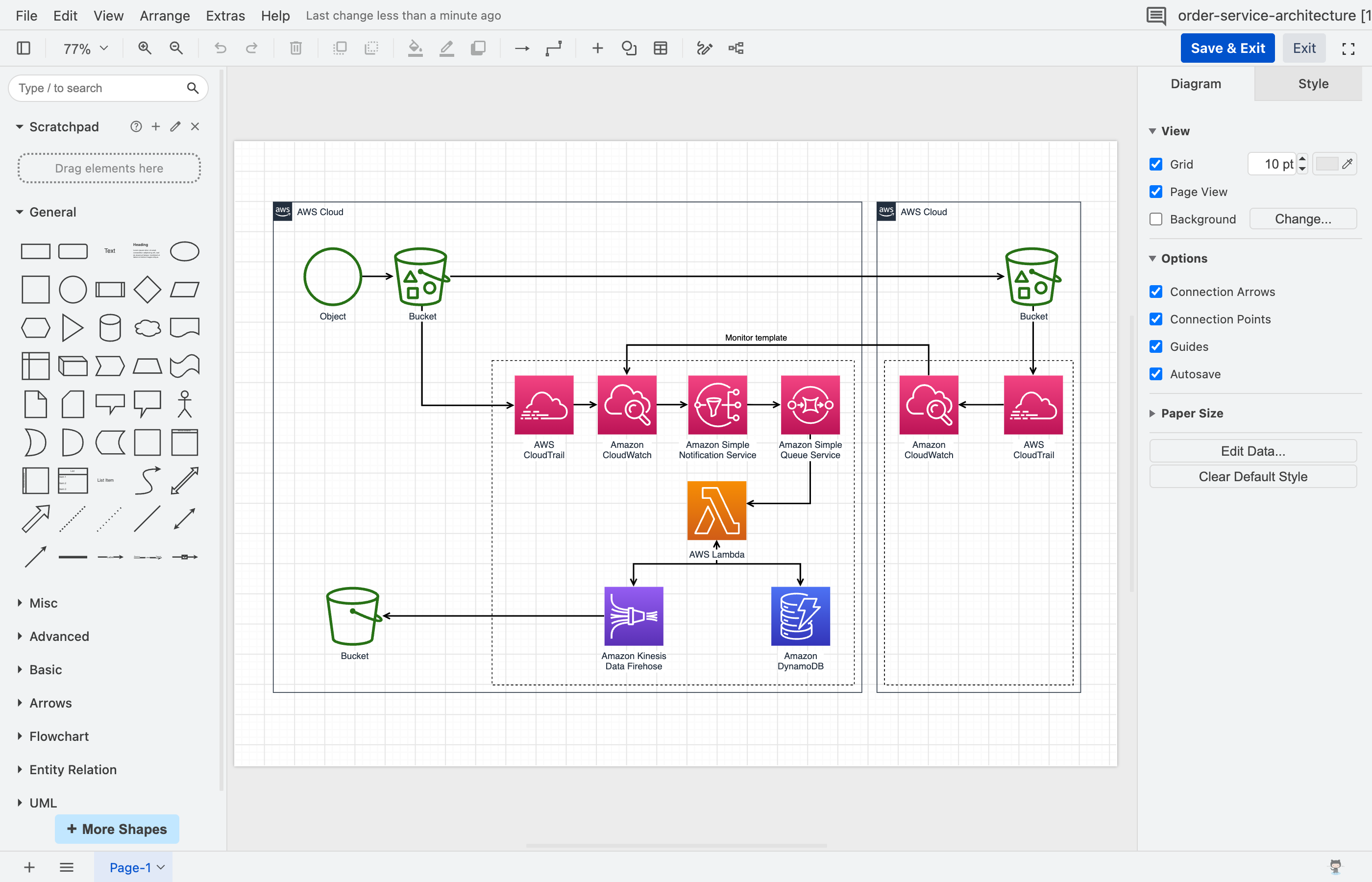The height and width of the screenshot is (882, 1372).
Task: Open the waypoints connector style tool
Action: (x=554, y=48)
